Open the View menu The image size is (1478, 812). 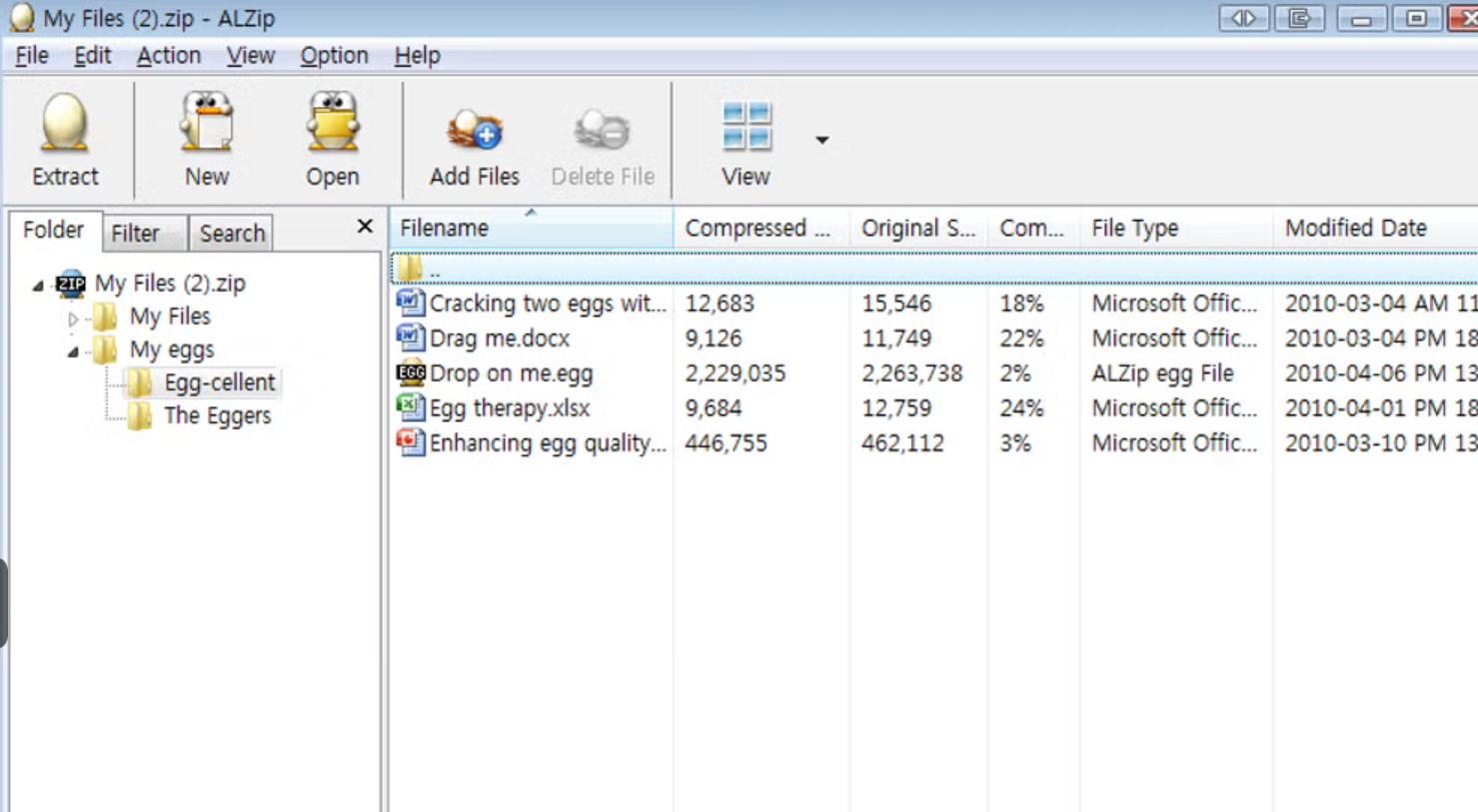click(250, 56)
